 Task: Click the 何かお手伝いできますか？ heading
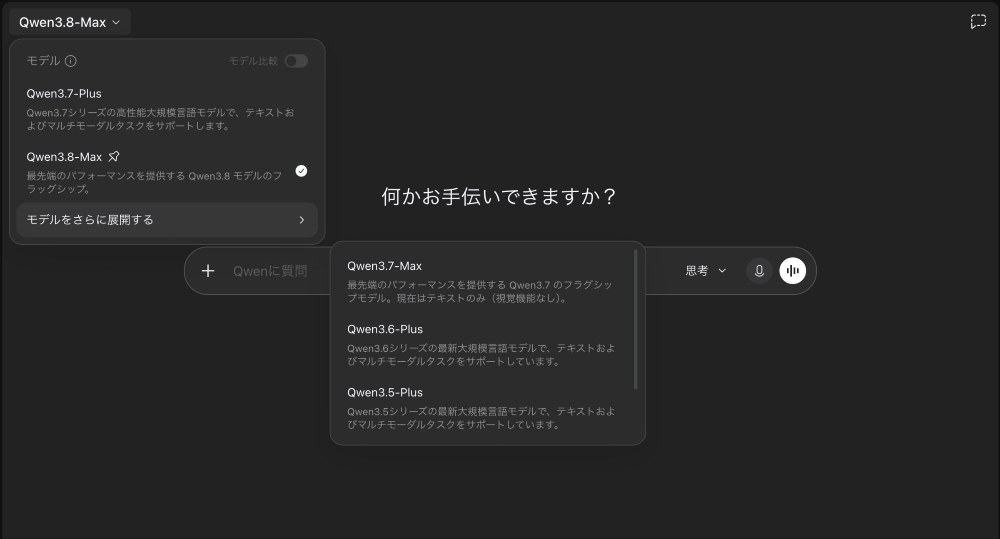(x=499, y=196)
